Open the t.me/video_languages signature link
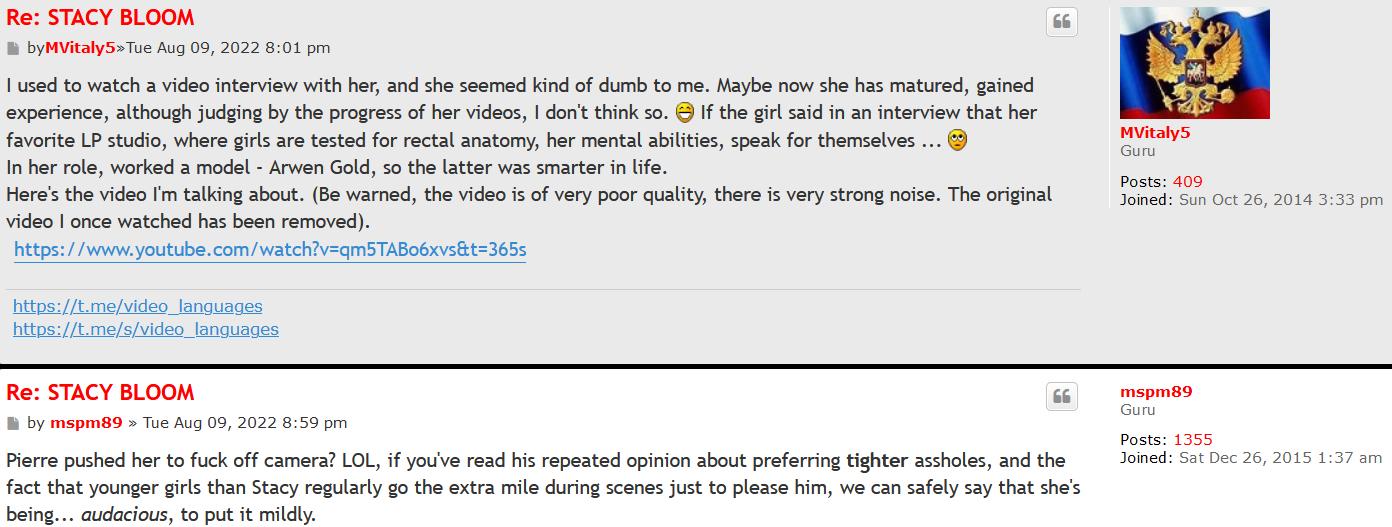This screenshot has width=1392, height=527. pyautogui.click(x=138, y=306)
